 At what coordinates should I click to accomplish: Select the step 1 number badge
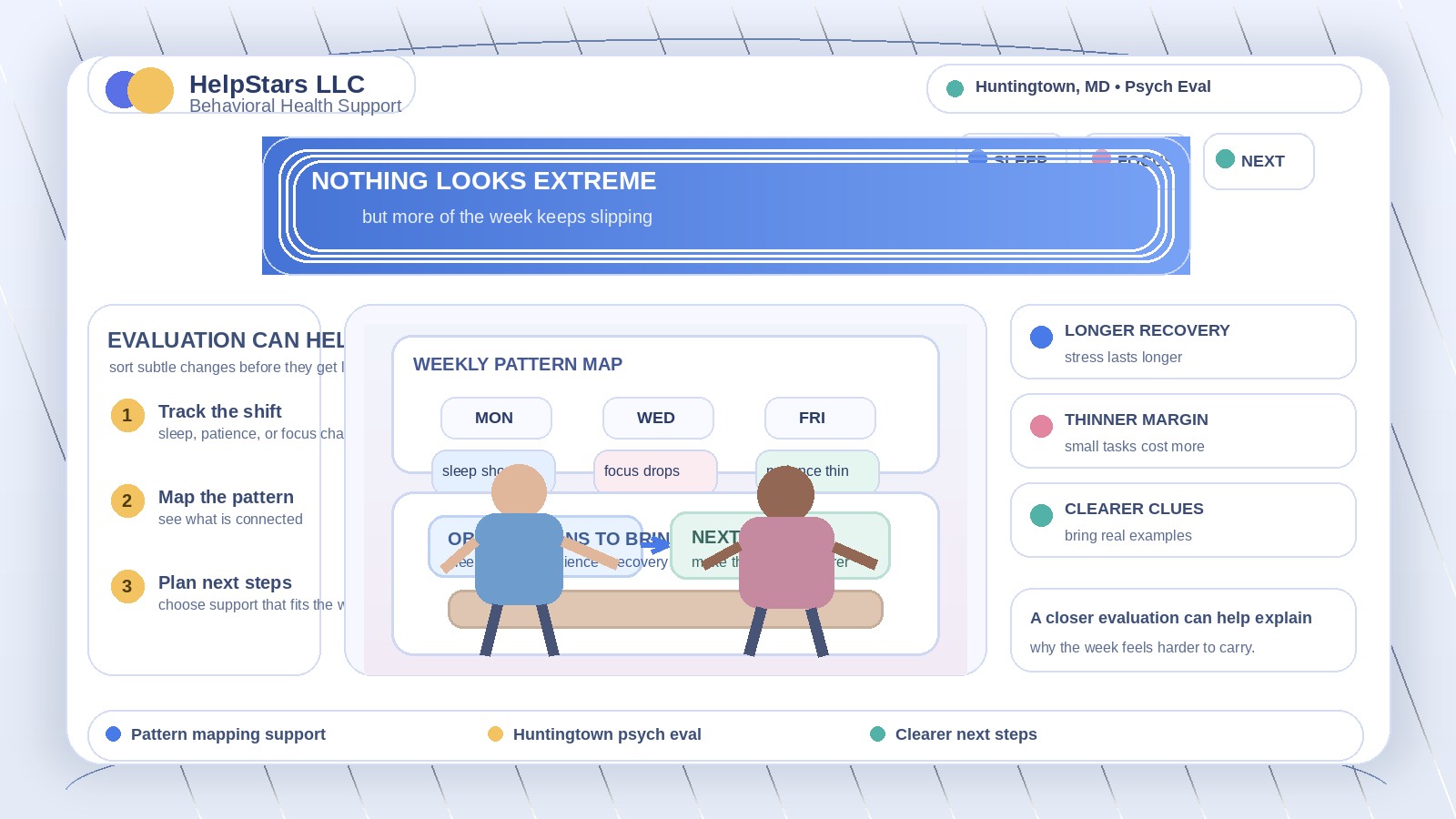[127, 415]
